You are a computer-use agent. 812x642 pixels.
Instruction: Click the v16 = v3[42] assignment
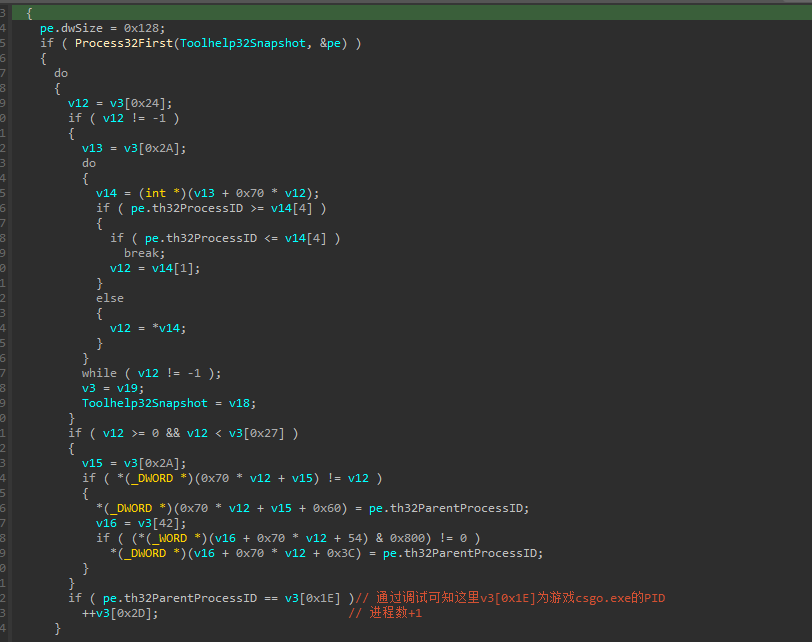pyautogui.click(x=137, y=523)
